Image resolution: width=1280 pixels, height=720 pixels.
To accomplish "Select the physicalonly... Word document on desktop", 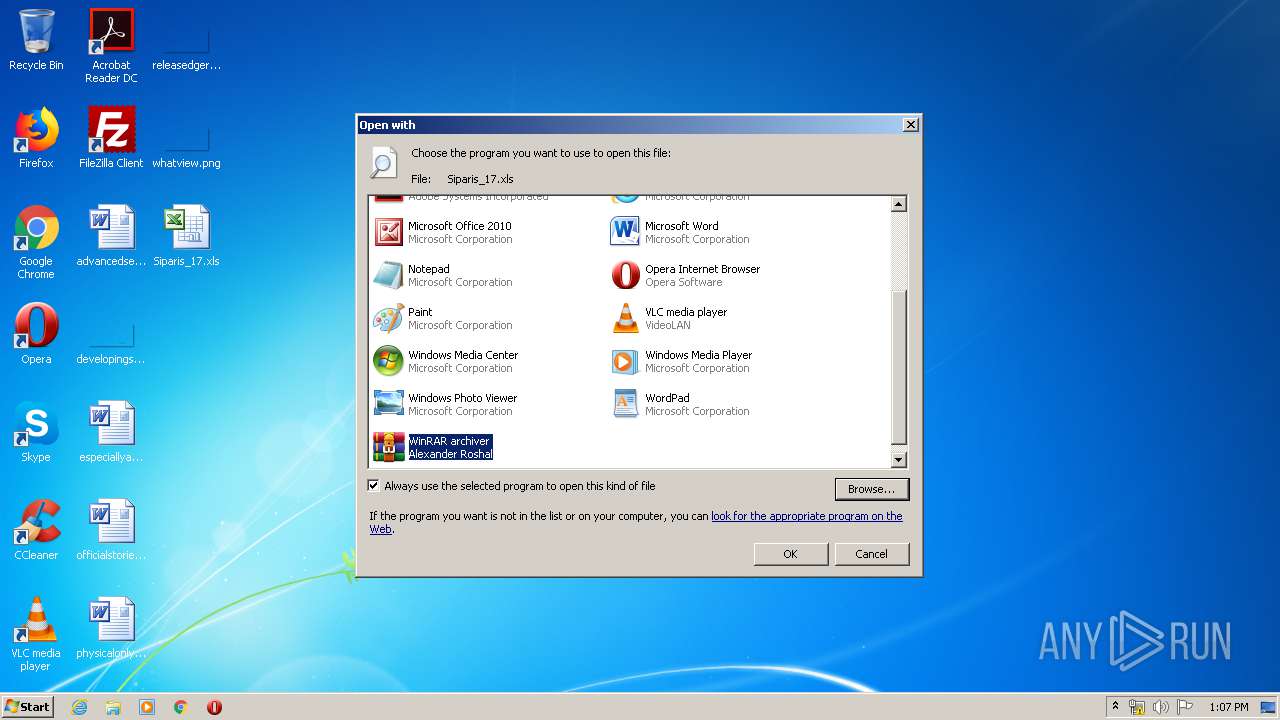I will [x=111, y=628].
